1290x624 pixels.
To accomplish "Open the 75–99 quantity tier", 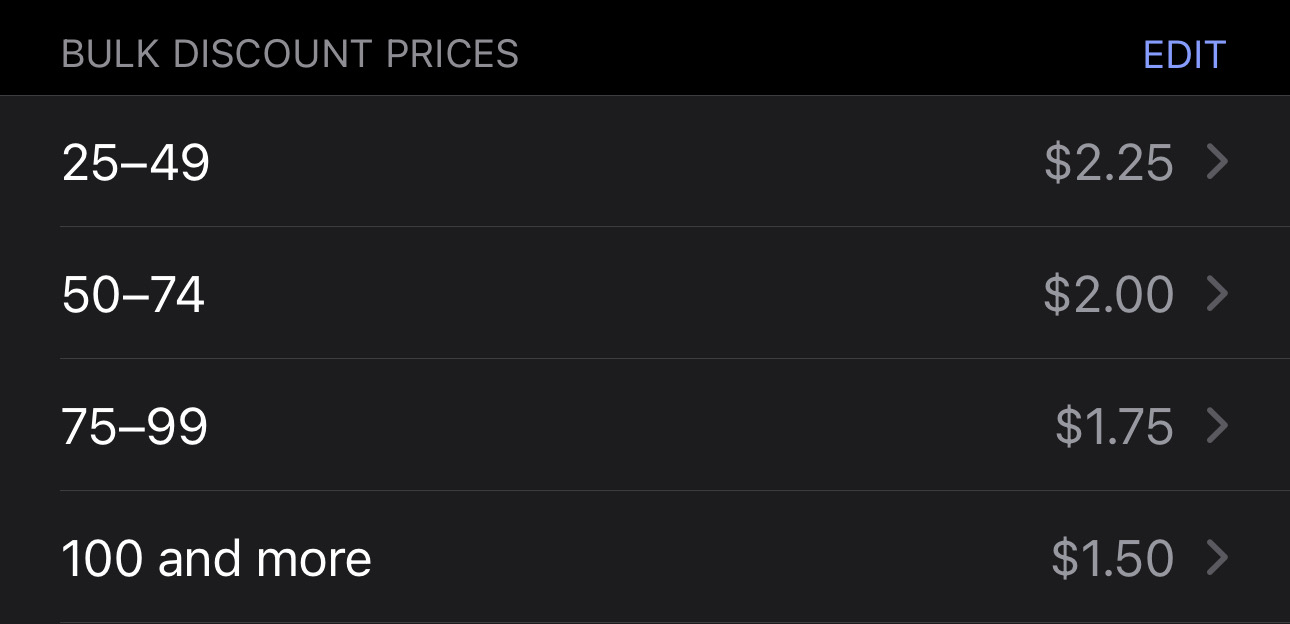I will (x=645, y=426).
